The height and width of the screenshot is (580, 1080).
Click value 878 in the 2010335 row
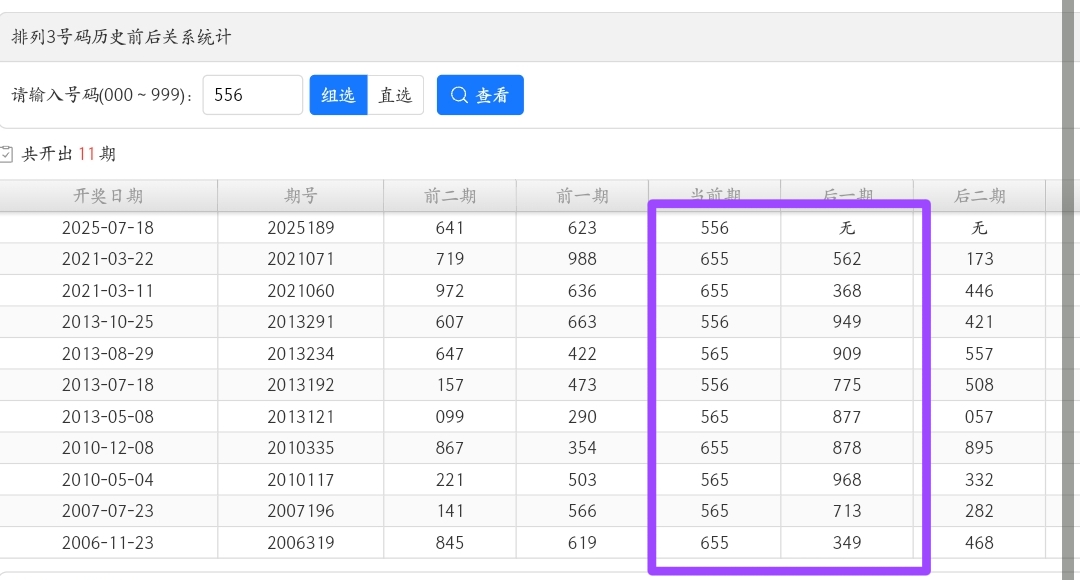847,448
